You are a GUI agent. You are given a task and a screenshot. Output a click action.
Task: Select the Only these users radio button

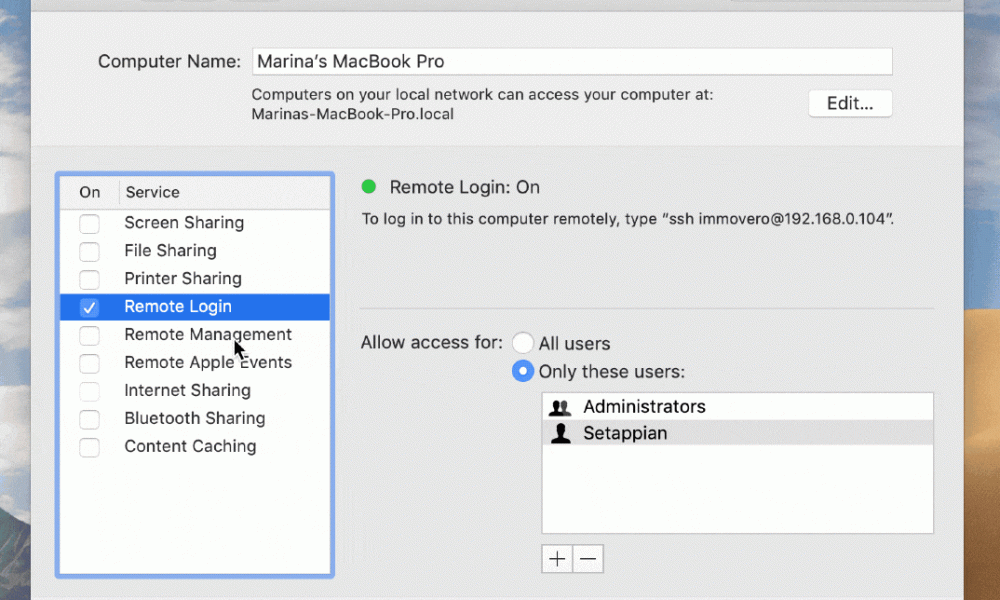click(x=523, y=371)
